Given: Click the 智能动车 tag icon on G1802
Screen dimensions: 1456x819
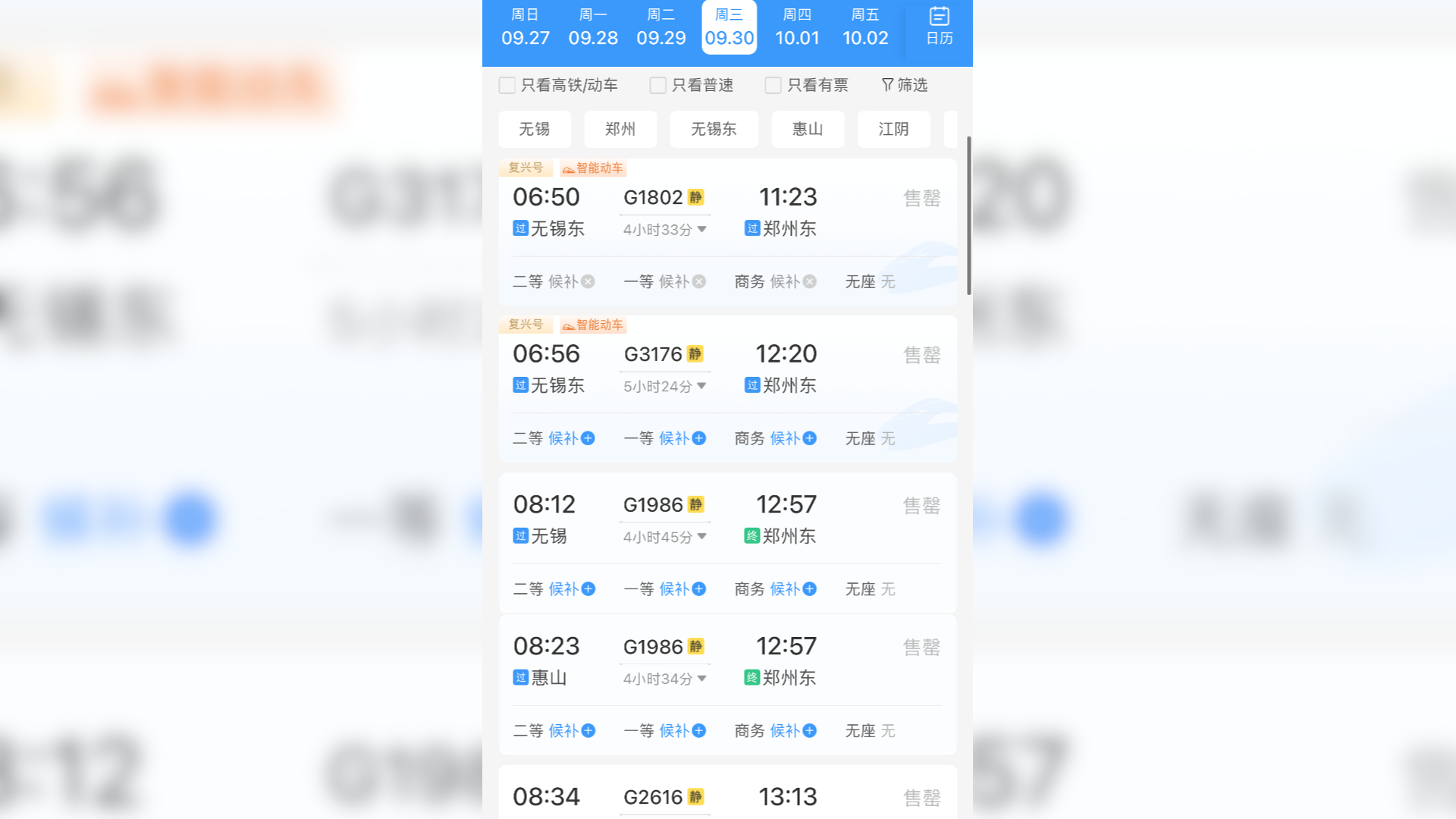Looking at the screenshot, I should [x=568, y=169].
